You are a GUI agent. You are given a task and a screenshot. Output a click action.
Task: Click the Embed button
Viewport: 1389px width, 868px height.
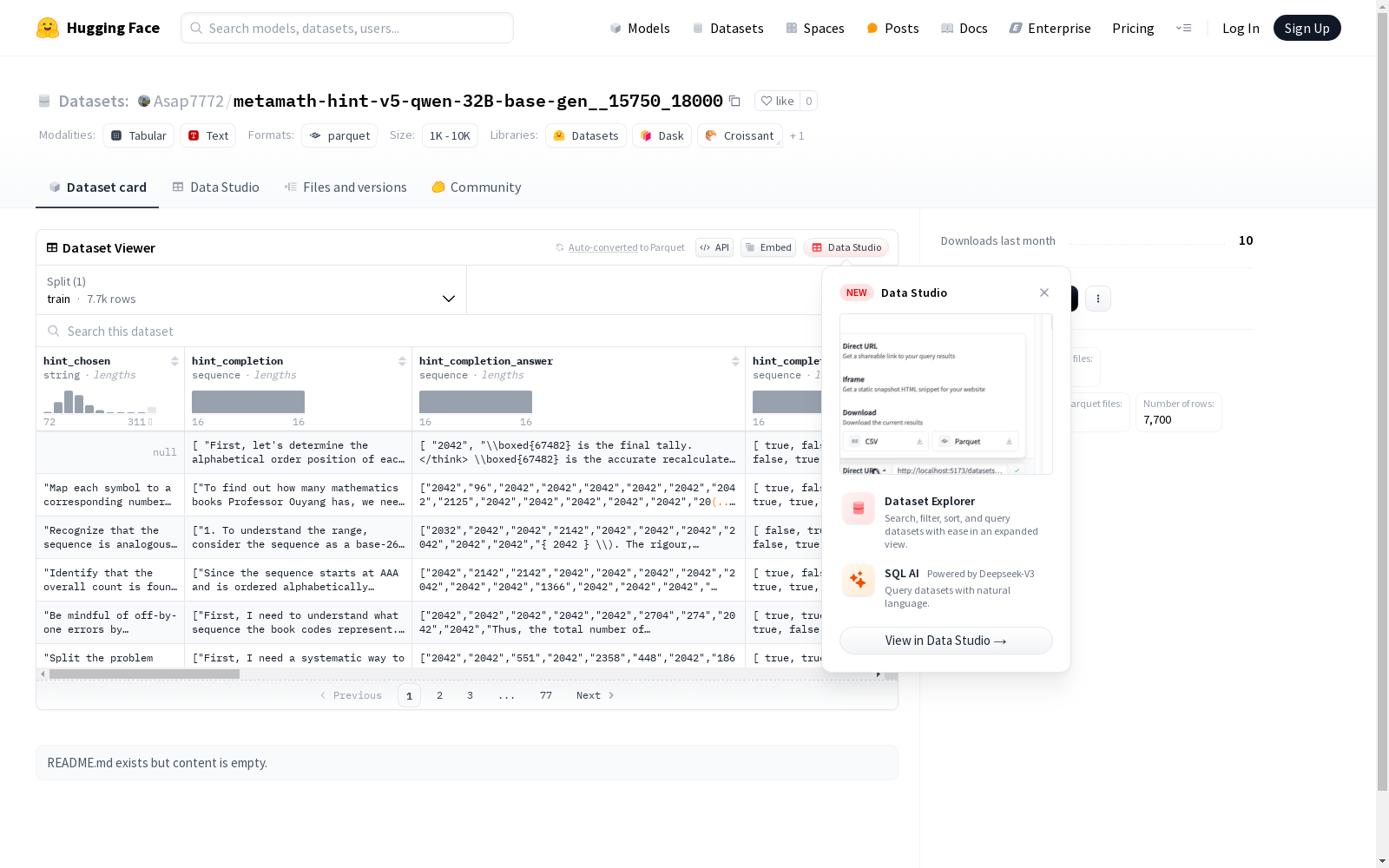coord(768,247)
